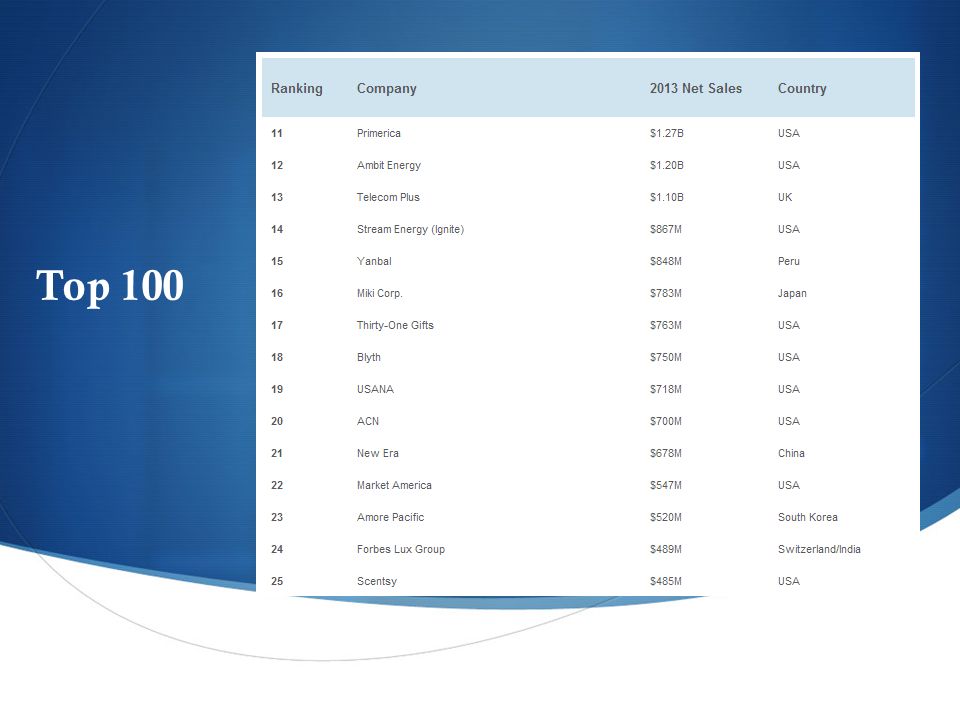Click the $678M net sales value

tap(666, 453)
